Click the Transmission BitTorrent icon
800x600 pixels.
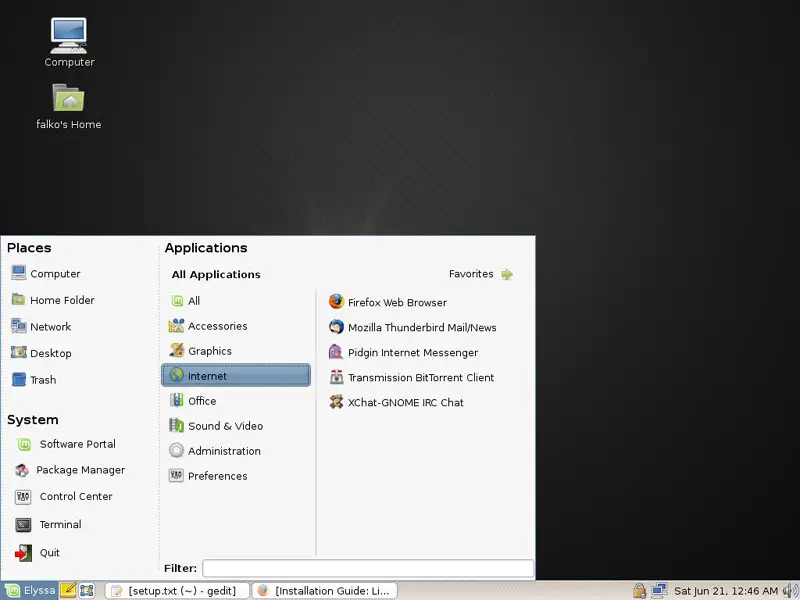(x=336, y=377)
